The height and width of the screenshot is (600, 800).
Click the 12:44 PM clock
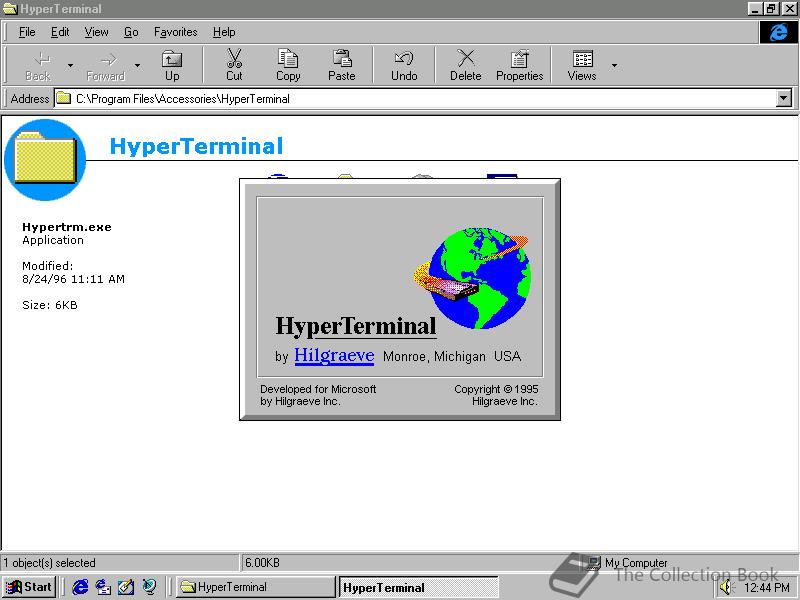(x=767, y=588)
